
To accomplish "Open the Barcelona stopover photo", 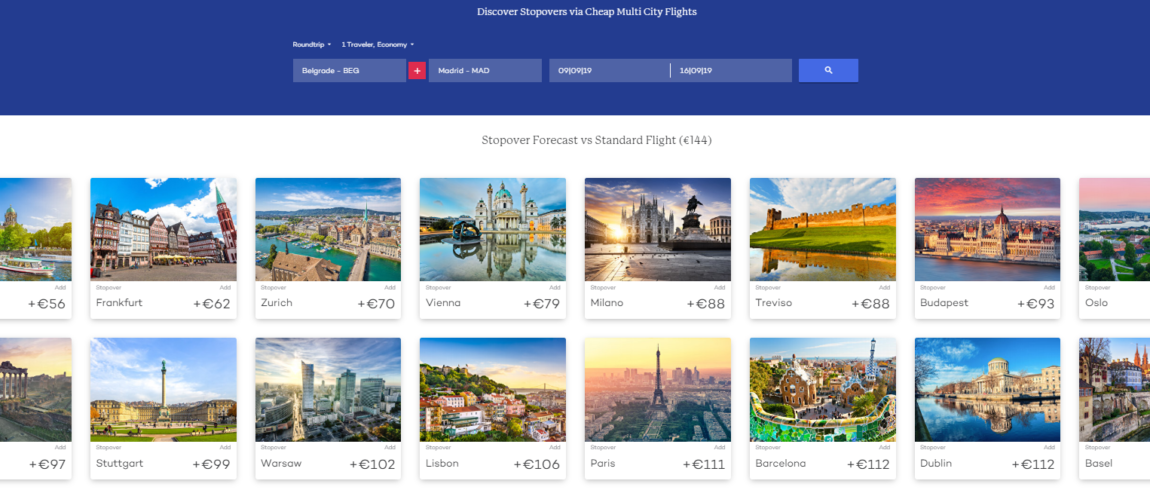I will pyautogui.click(x=823, y=390).
